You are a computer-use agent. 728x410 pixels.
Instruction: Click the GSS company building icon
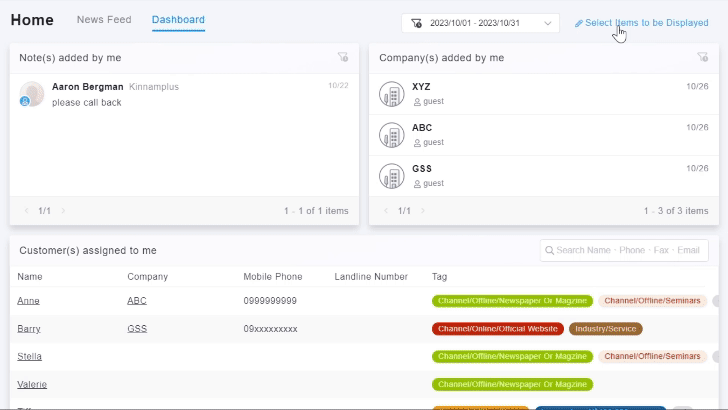point(392,176)
